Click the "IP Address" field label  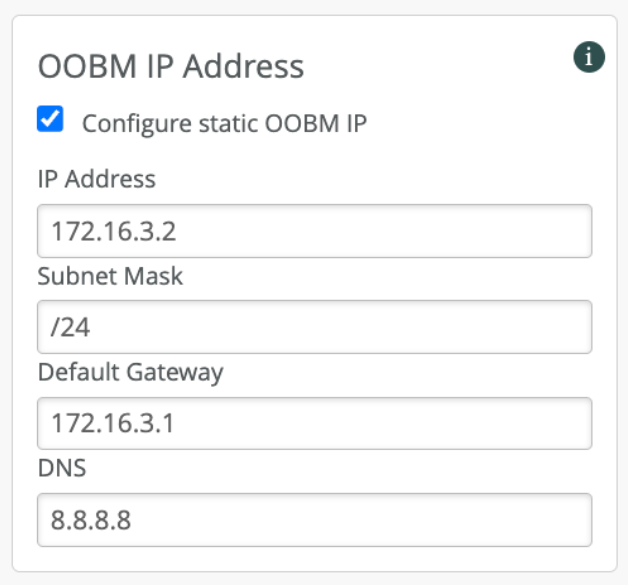coord(96,179)
